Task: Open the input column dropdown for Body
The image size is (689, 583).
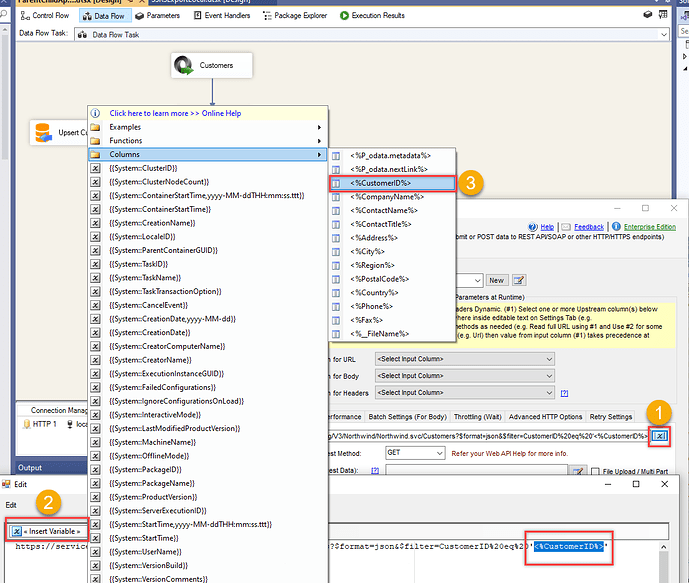Action: [x=465, y=376]
